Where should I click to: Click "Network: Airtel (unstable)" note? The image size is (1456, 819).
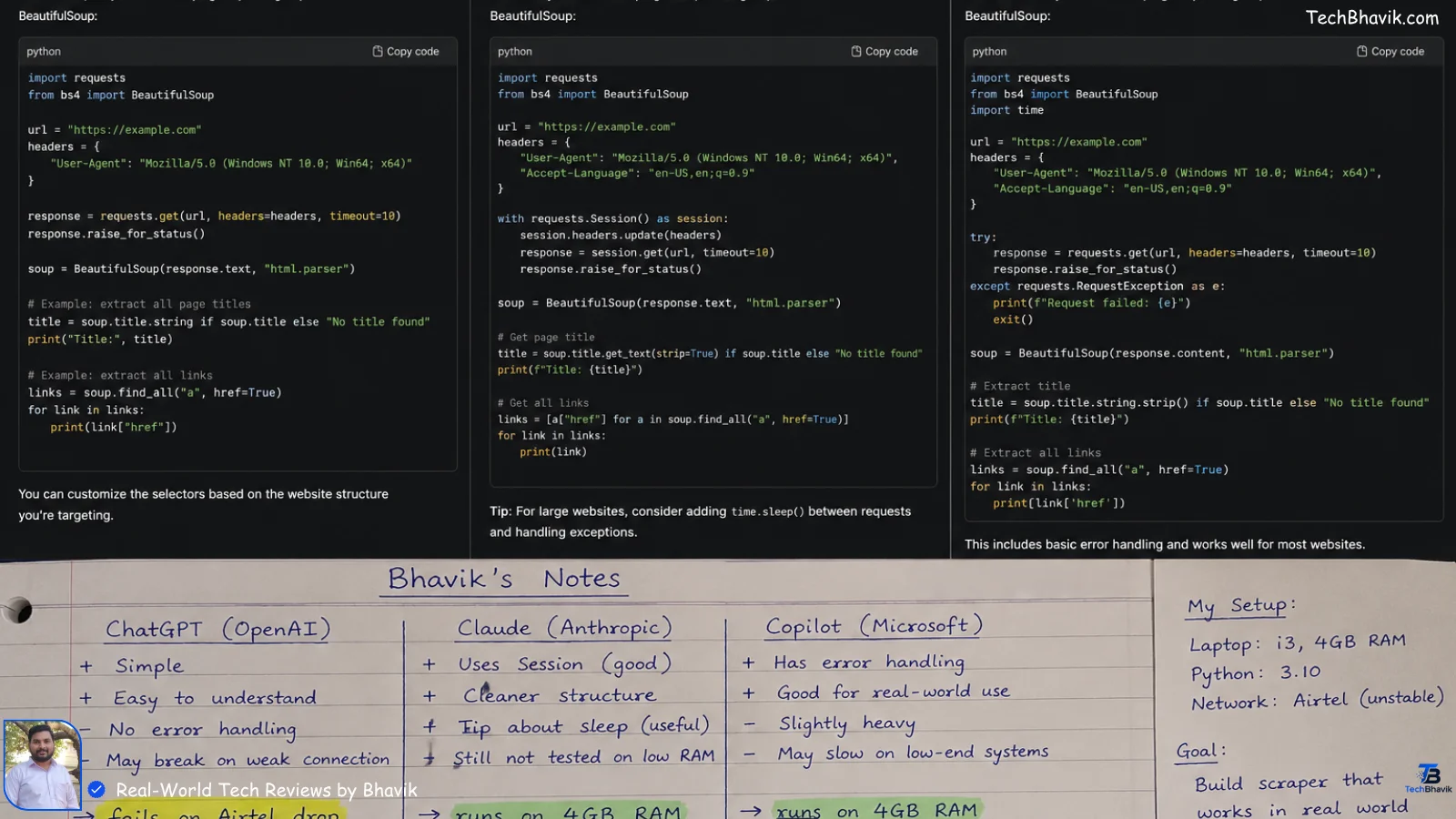(x=1318, y=700)
